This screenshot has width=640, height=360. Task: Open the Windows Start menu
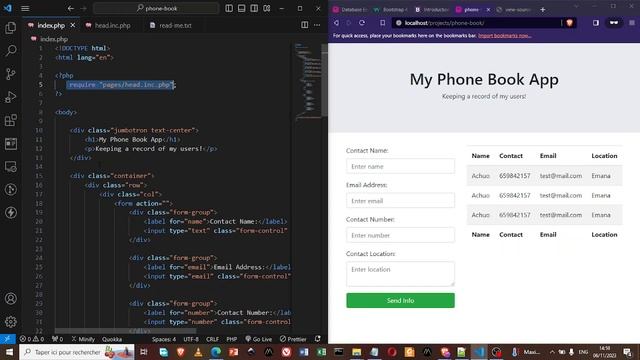click(9, 352)
